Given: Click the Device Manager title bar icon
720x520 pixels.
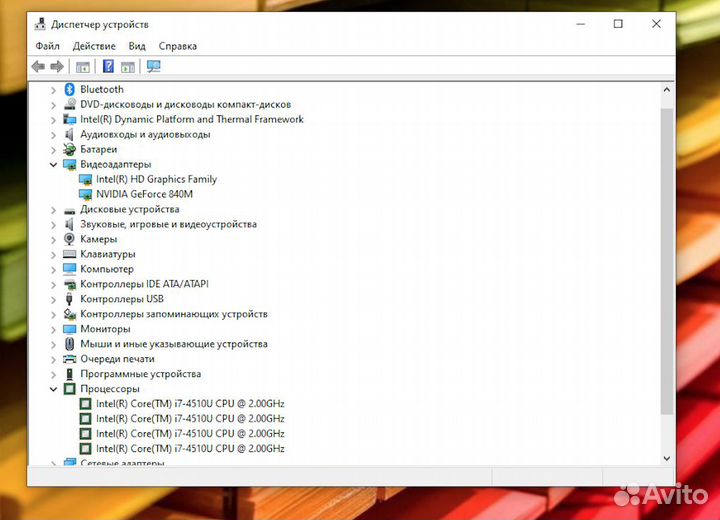Looking at the screenshot, I should click(40, 24).
